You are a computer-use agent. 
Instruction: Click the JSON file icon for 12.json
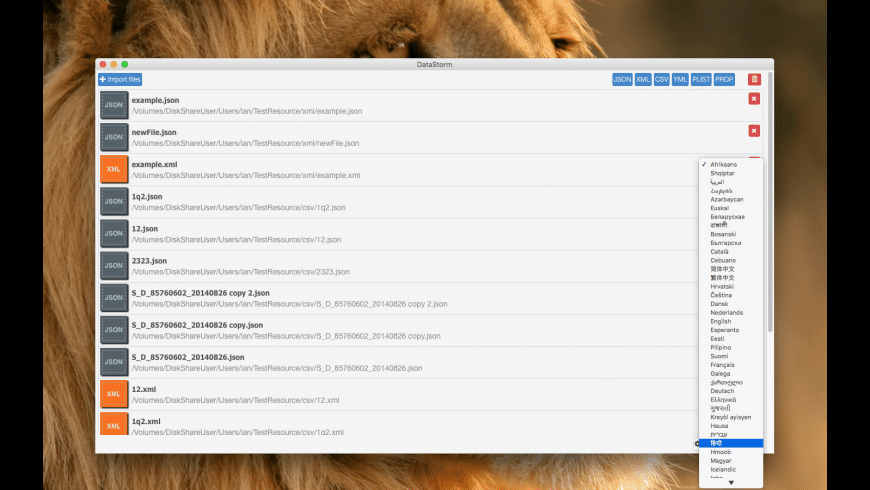coord(114,234)
